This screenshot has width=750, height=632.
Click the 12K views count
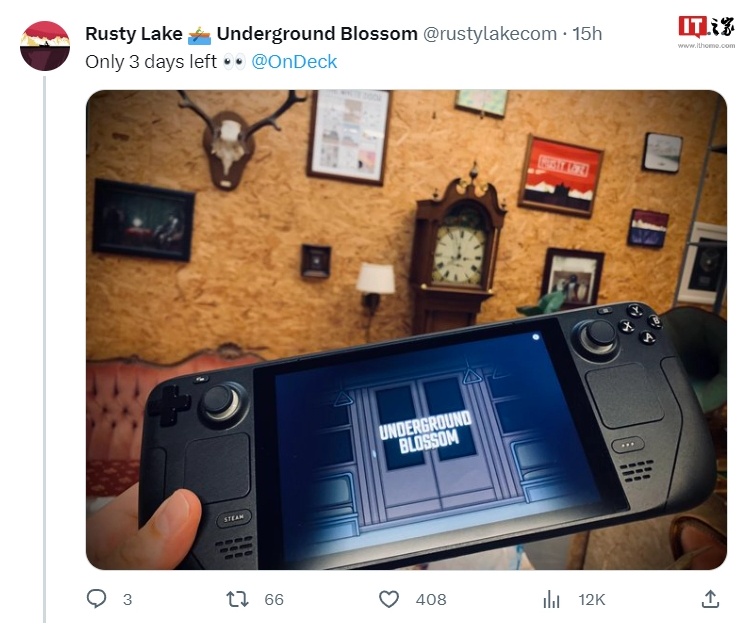(592, 599)
